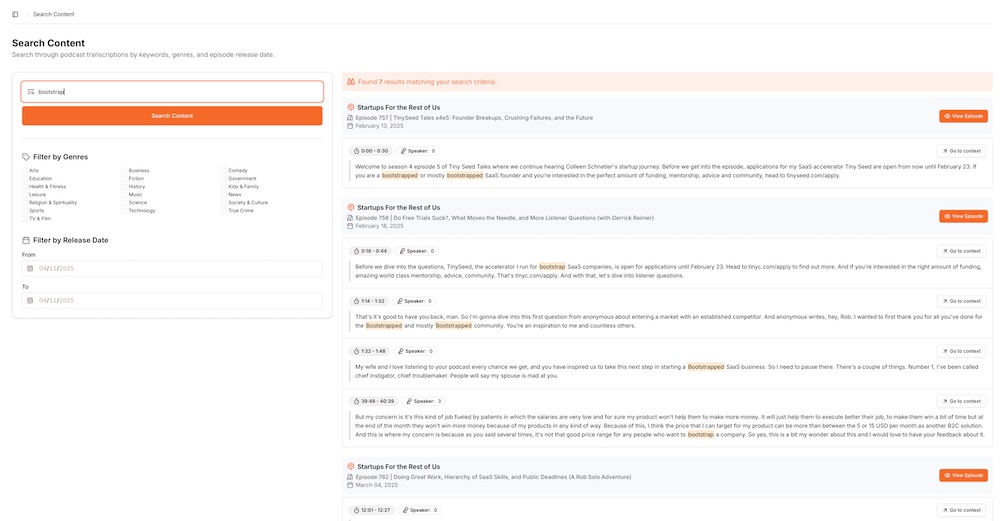Click the calendar icon beside March 04, 2025

coord(350,485)
